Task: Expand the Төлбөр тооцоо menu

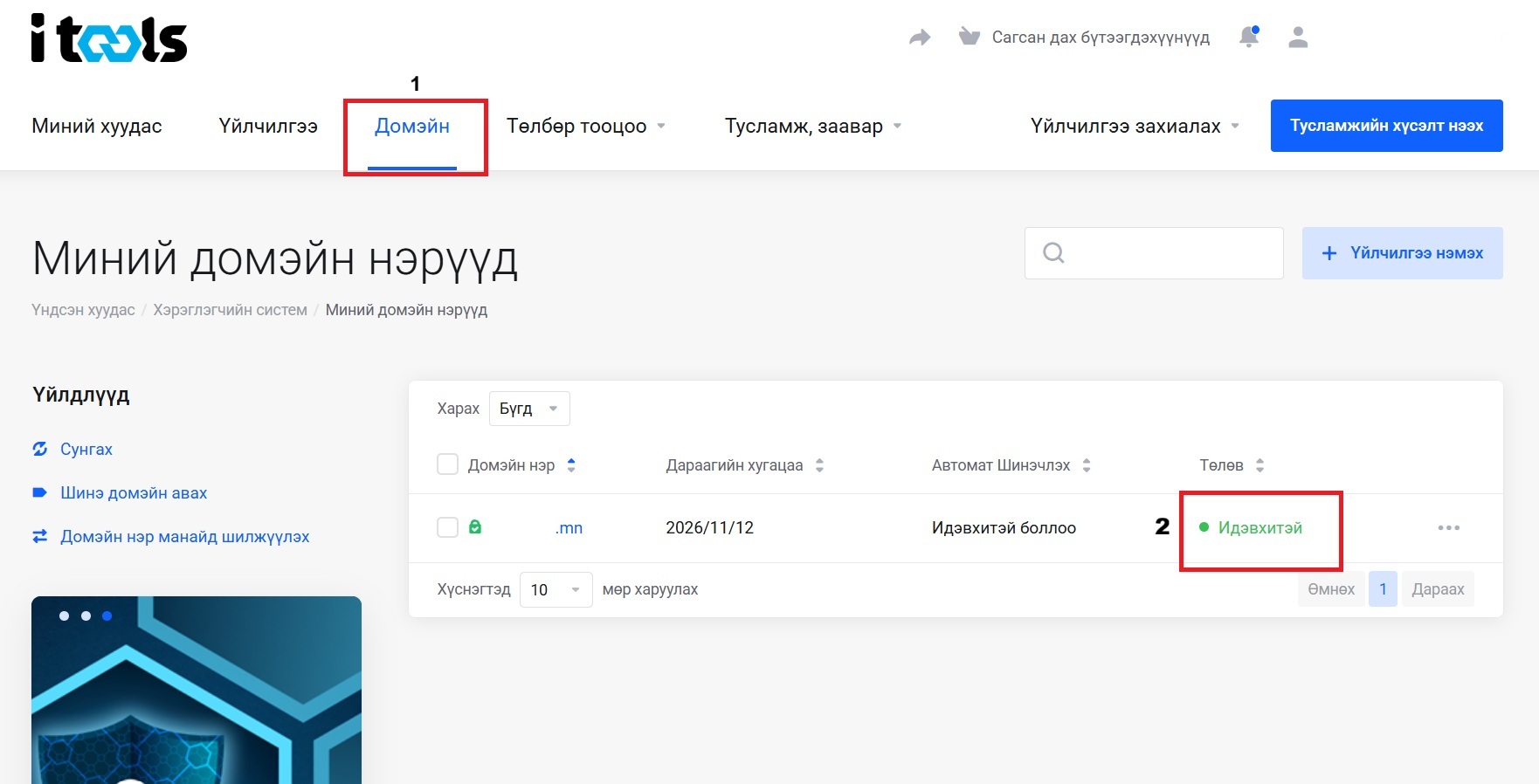Action: click(585, 127)
